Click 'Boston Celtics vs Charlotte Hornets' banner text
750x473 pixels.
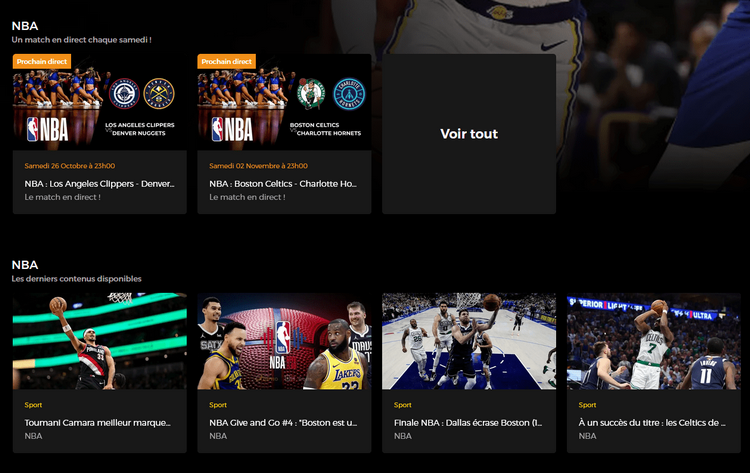pyautogui.click(x=325, y=129)
